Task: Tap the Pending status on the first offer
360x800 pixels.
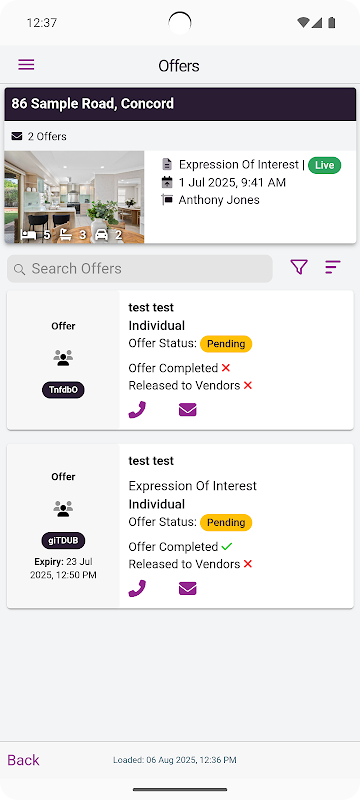Action: [x=226, y=344]
